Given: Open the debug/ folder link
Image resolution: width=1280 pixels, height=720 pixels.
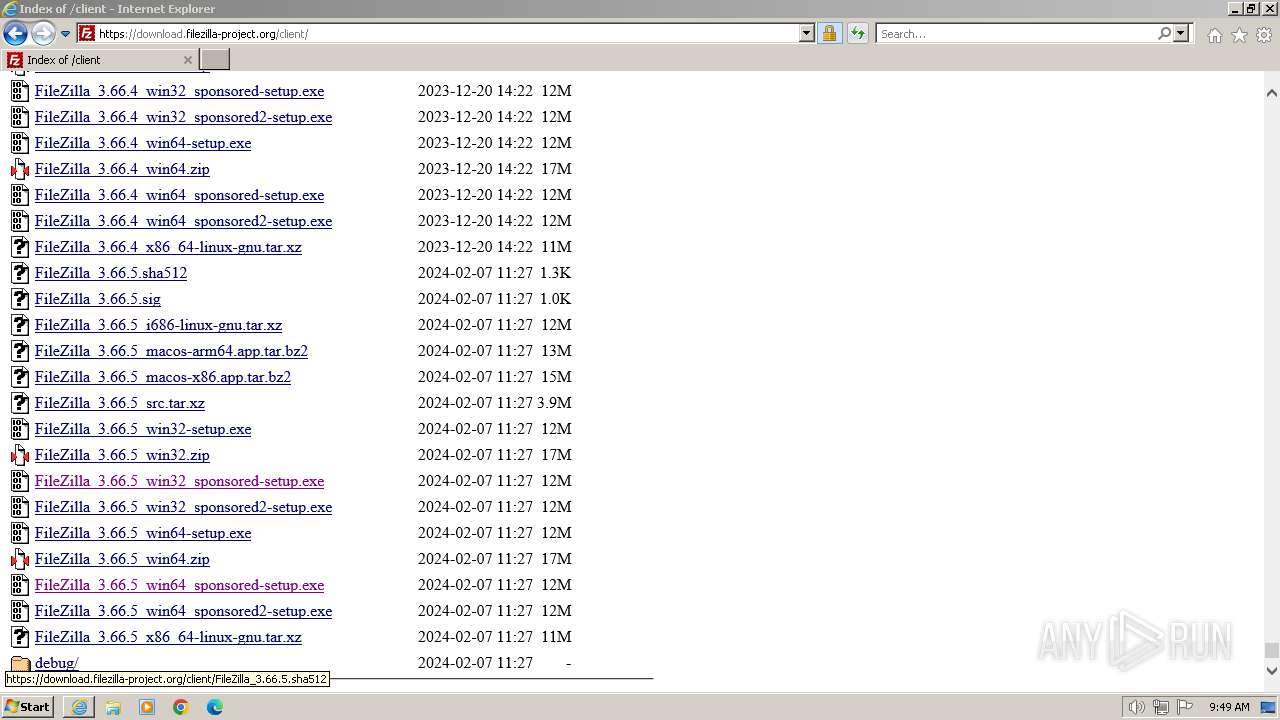Looking at the screenshot, I should point(56,663).
